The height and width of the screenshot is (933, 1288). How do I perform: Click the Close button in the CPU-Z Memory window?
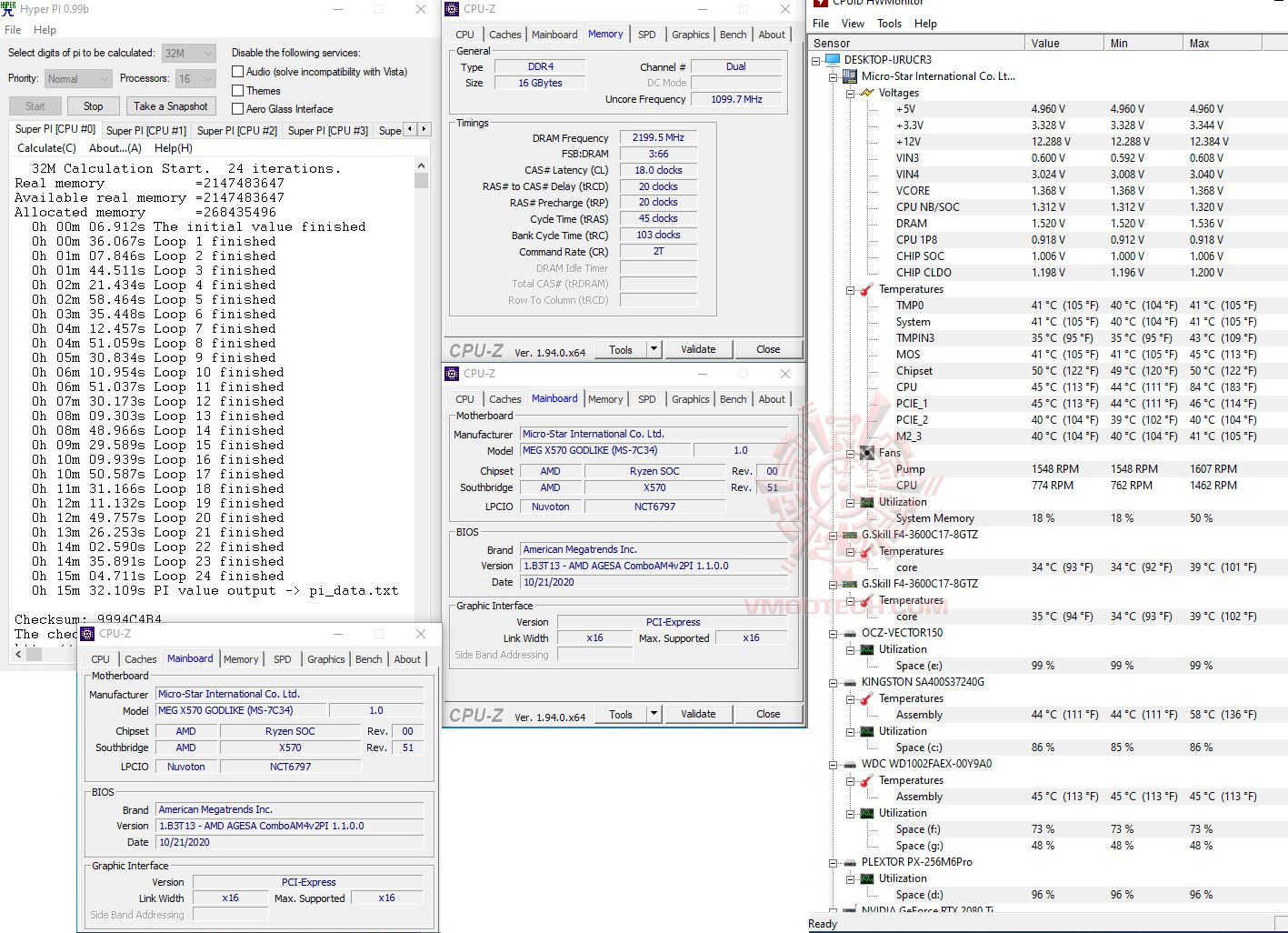768,349
